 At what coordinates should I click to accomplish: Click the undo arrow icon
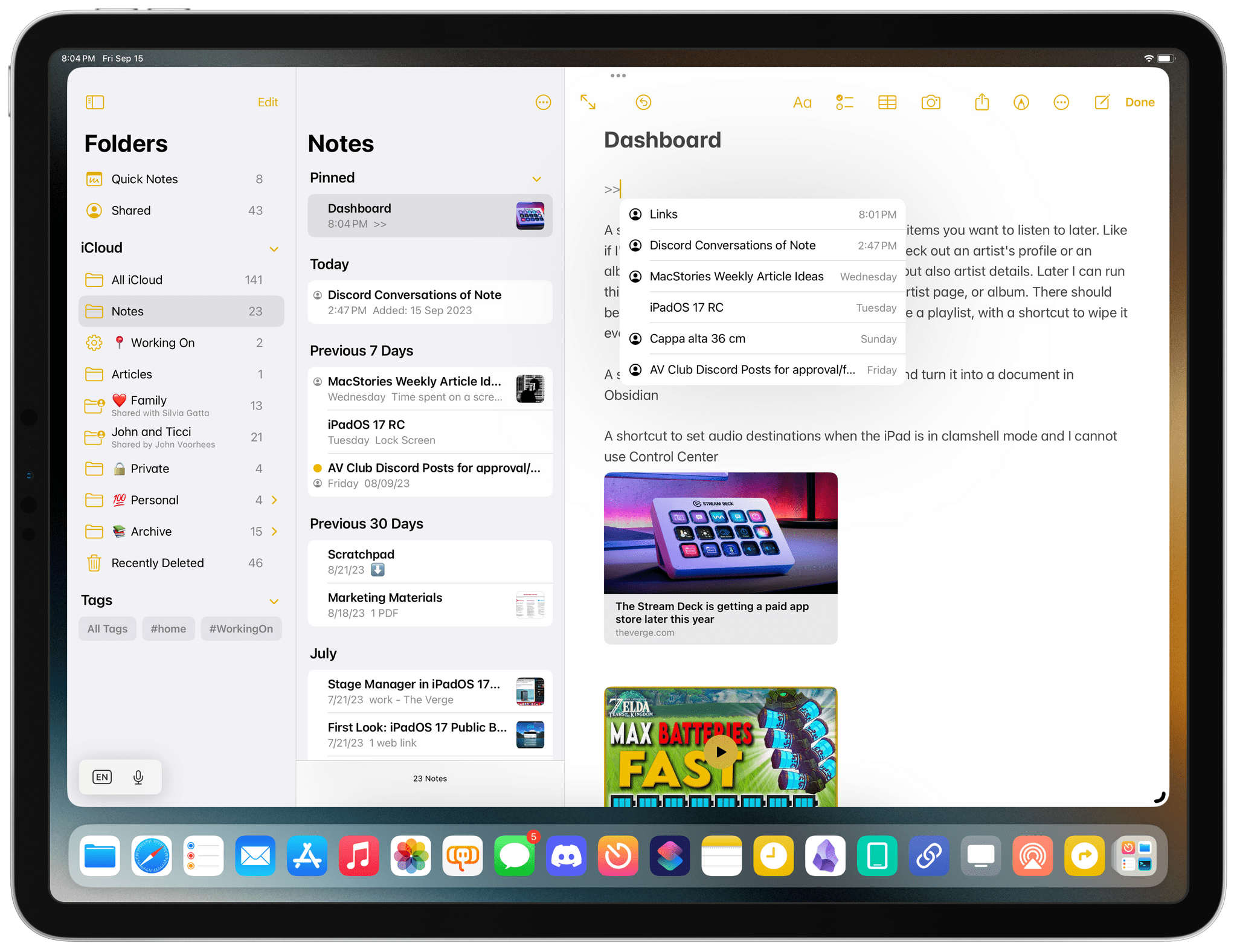coord(643,102)
